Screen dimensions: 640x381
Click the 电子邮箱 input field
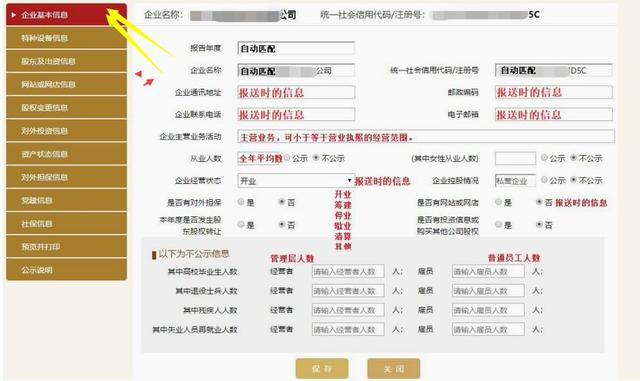(x=553, y=115)
